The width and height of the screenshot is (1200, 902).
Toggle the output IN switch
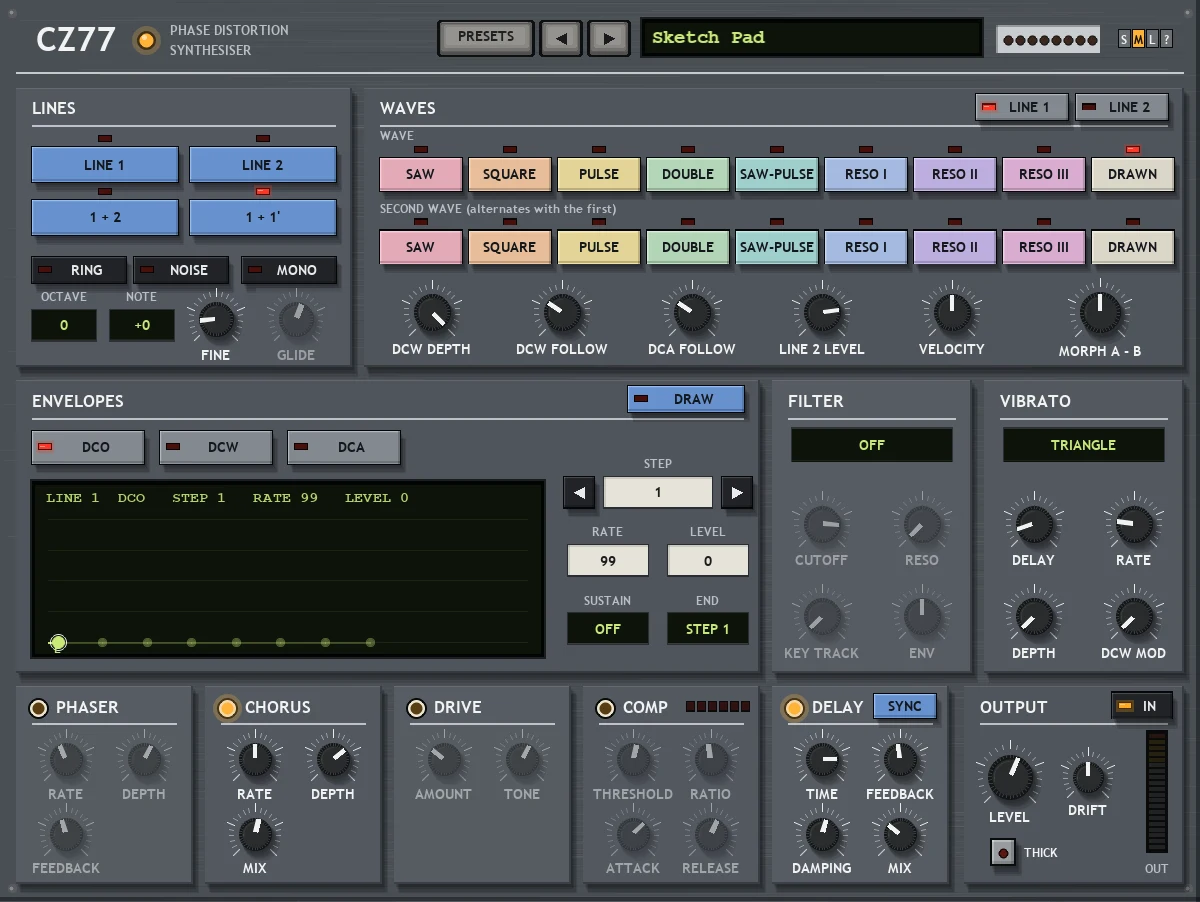tap(1141, 706)
